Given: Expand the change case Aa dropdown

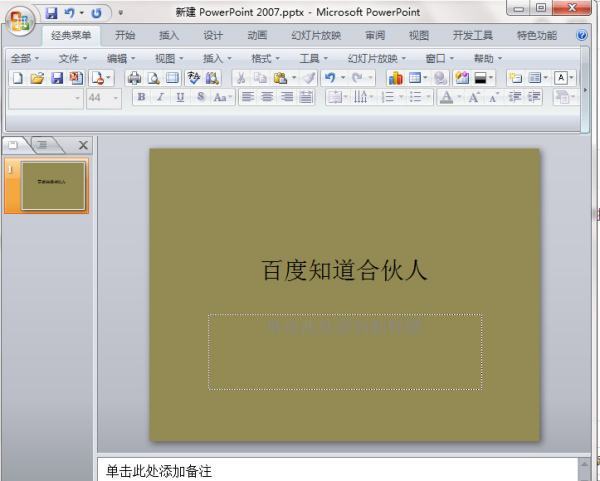Looking at the screenshot, I should [230, 98].
